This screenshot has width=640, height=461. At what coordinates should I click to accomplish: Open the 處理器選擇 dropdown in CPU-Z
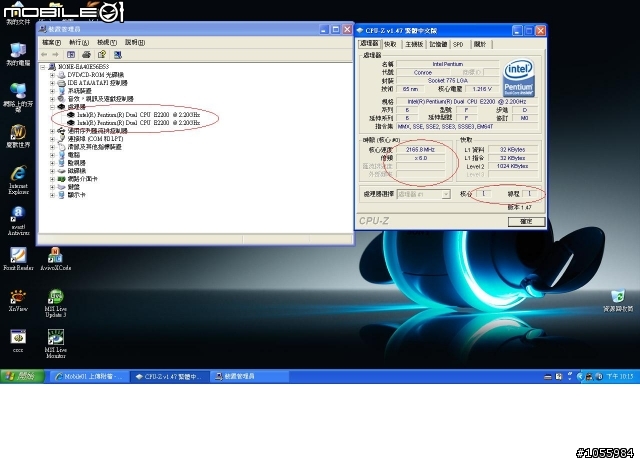[423, 194]
